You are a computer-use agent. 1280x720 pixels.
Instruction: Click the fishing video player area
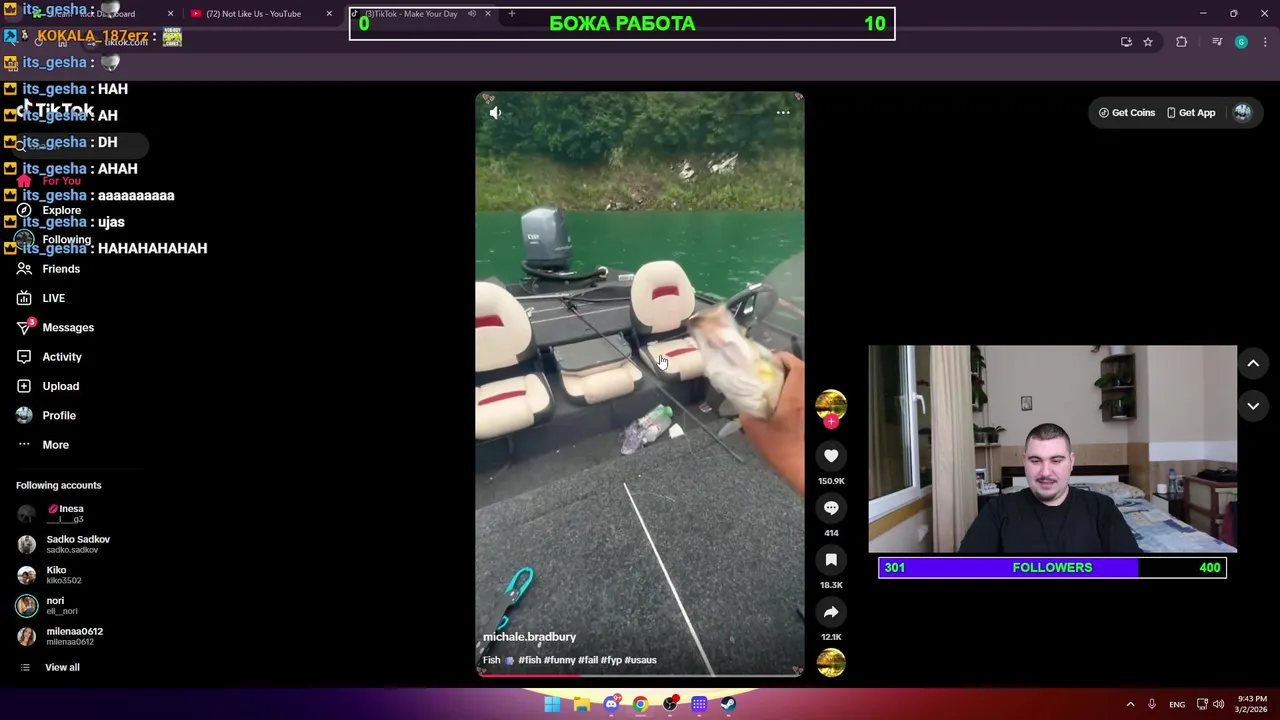coord(640,384)
